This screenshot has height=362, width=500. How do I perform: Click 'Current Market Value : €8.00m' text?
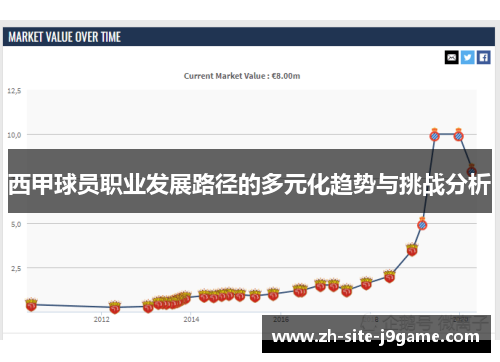click(242, 76)
